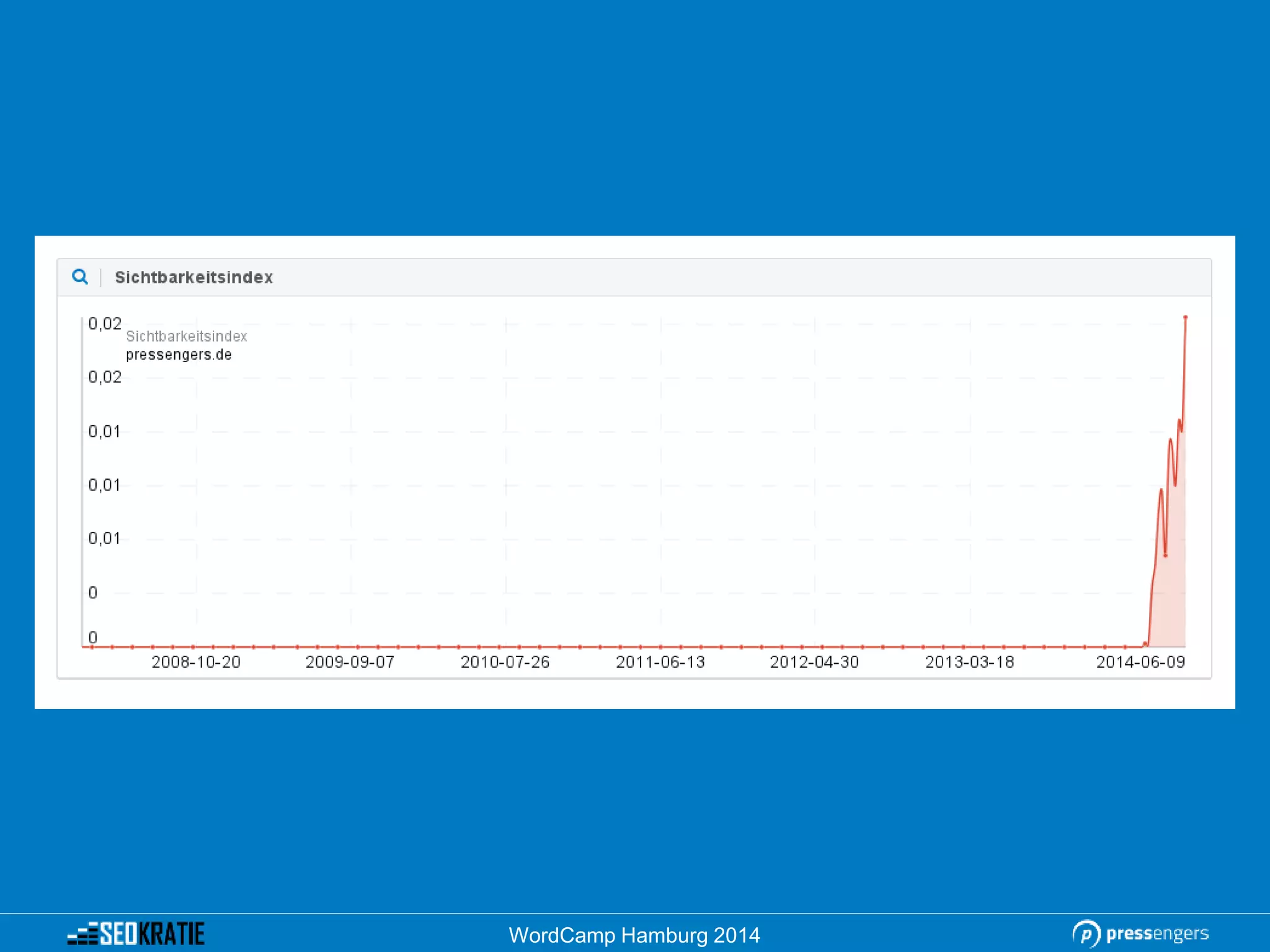Click the SEOKRATIE logo
This screenshot has height=952, width=1270.
[136, 933]
